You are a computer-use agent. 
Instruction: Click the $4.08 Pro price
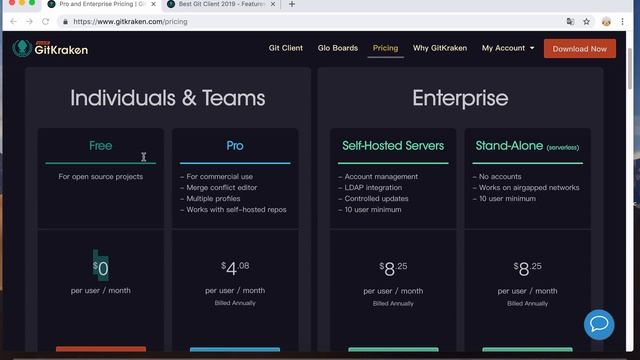pyautogui.click(x=235, y=268)
